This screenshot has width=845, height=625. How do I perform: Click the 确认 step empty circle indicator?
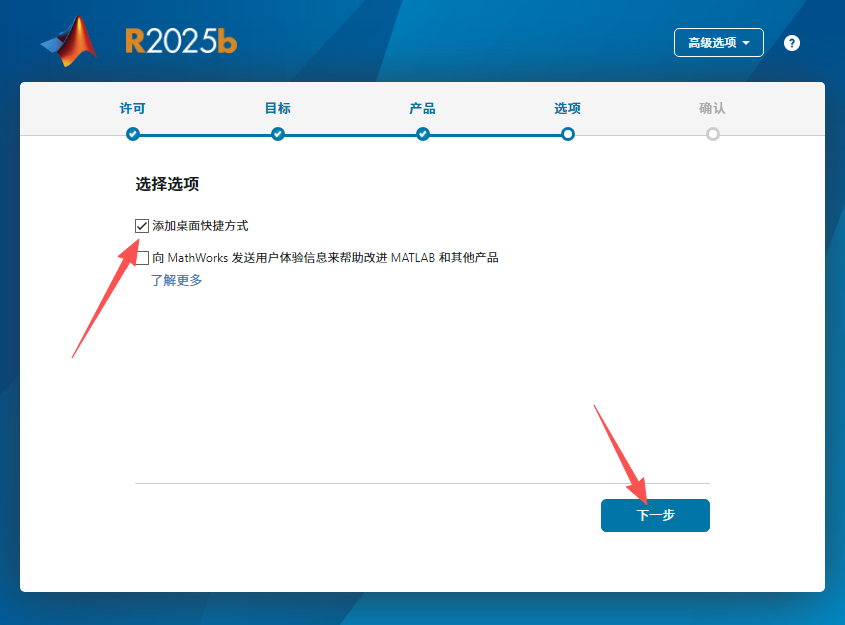tap(713, 133)
